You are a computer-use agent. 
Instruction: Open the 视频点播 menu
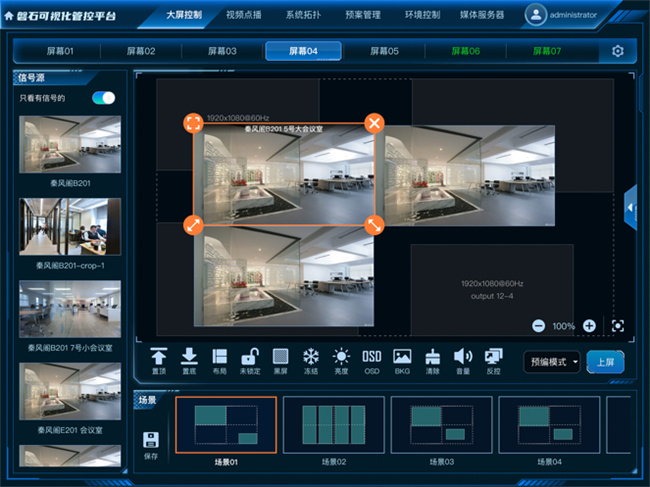point(244,15)
